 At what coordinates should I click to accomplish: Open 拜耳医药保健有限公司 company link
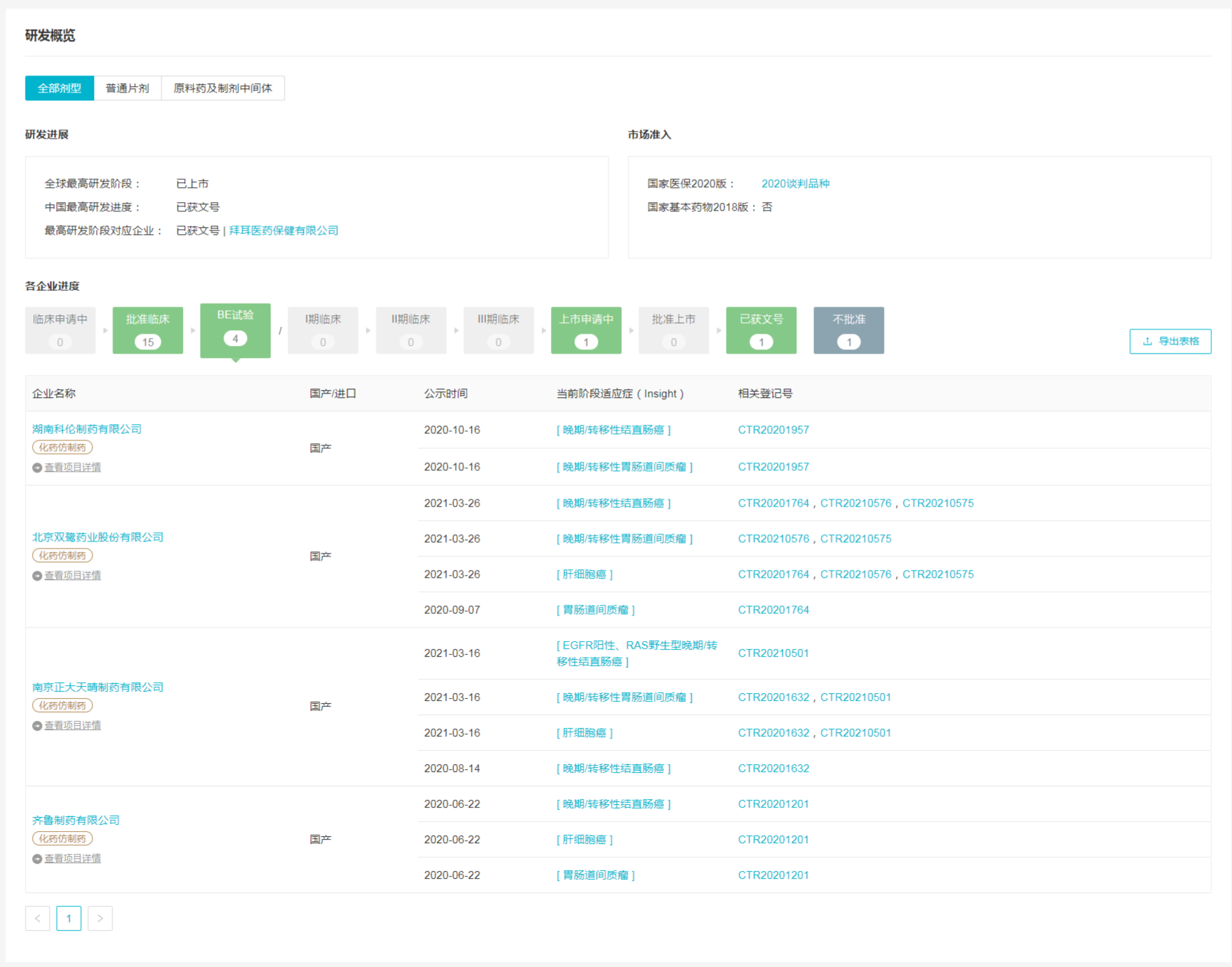[x=283, y=231]
